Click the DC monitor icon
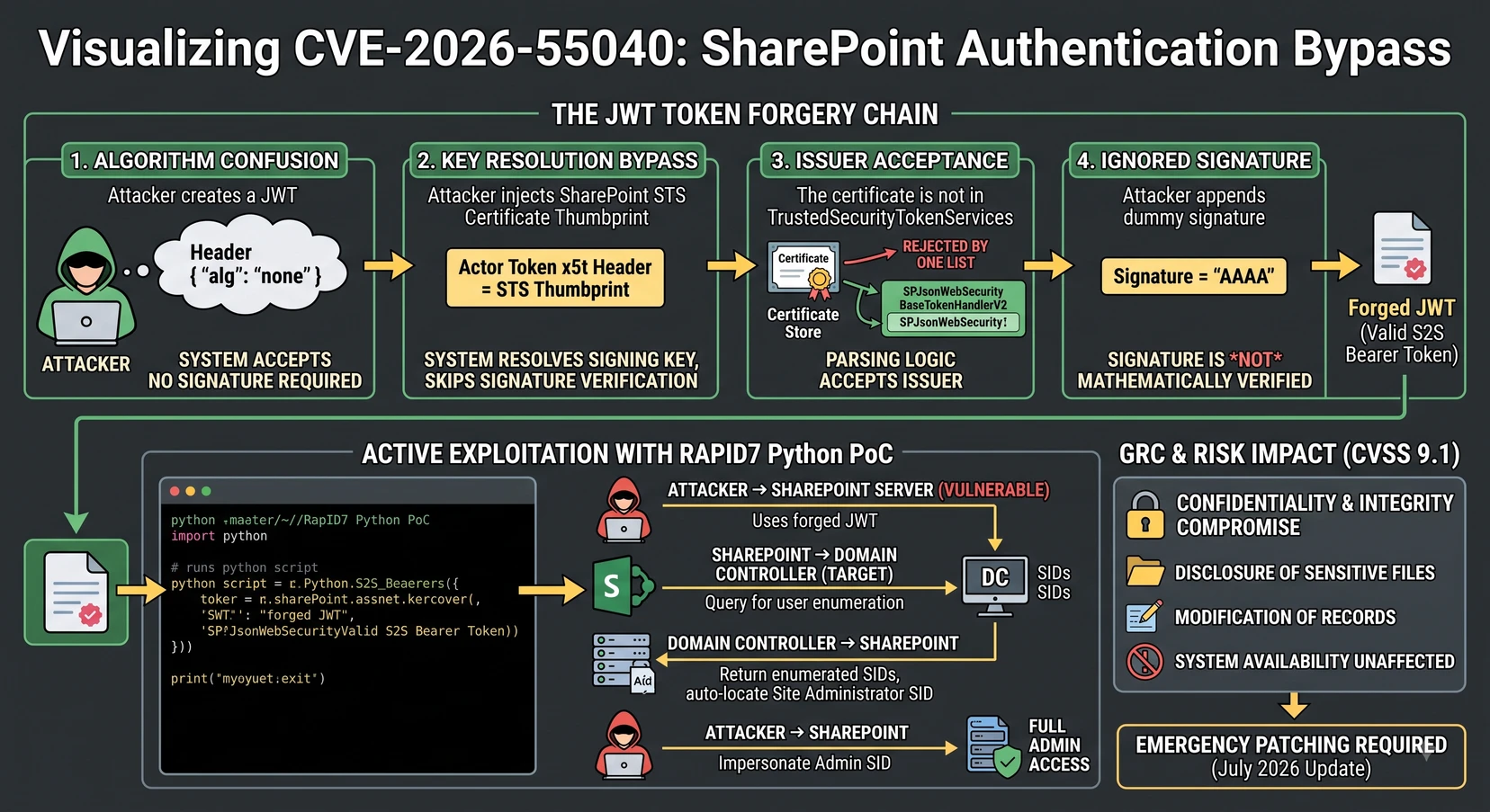1490x812 pixels. 994,585
